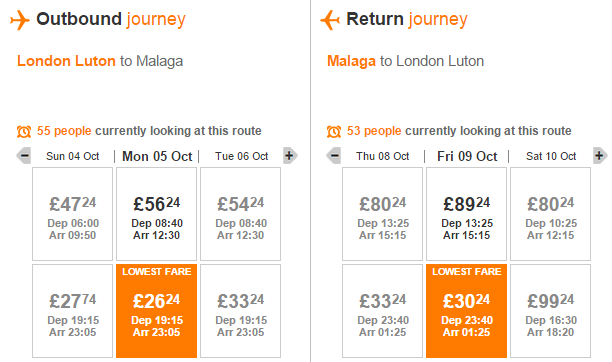The width and height of the screenshot is (612, 362).
Task: Click alarm clock icon beside 55 people
Action: 24,132
